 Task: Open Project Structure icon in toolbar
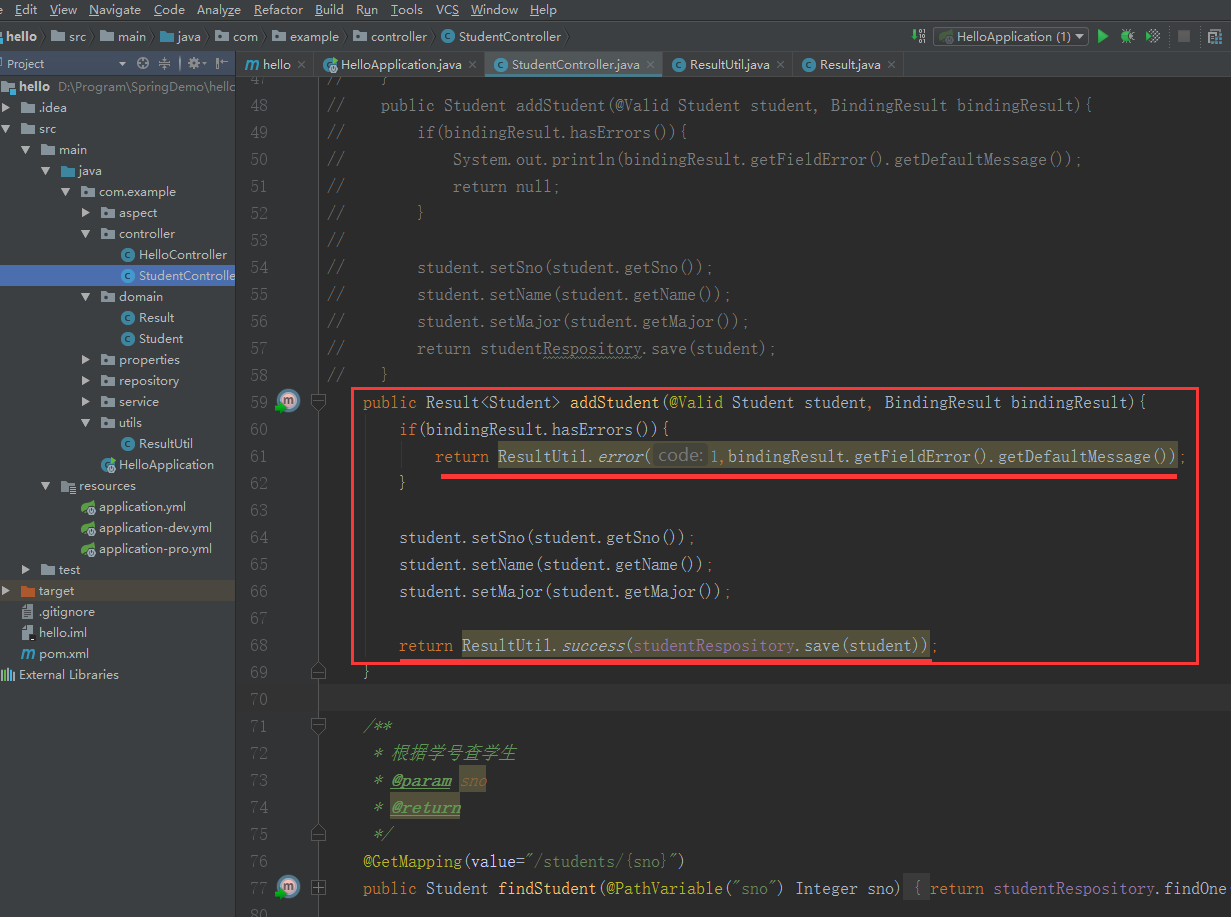(1213, 36)
